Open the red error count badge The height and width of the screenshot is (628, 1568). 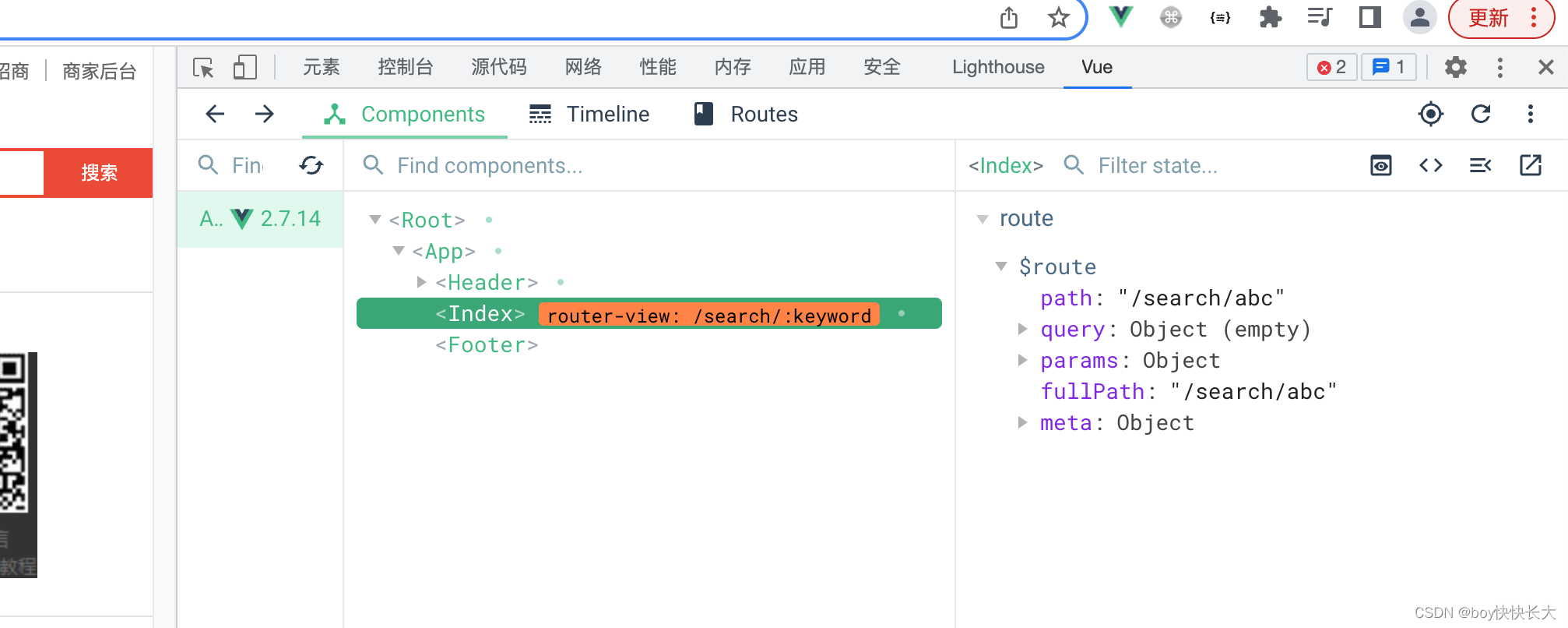[x=1331, y=67]
